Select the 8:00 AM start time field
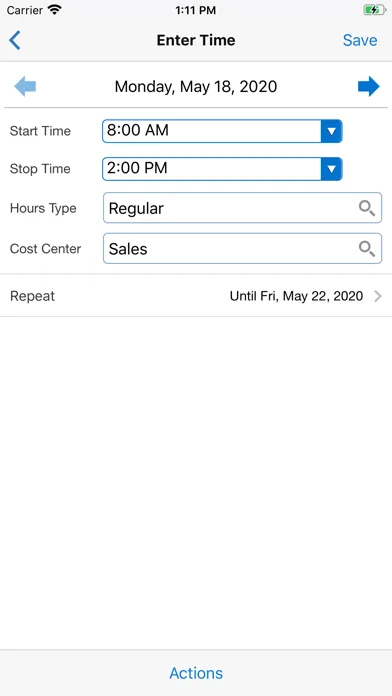Screen dimensions: 392x696 point(222,131)
